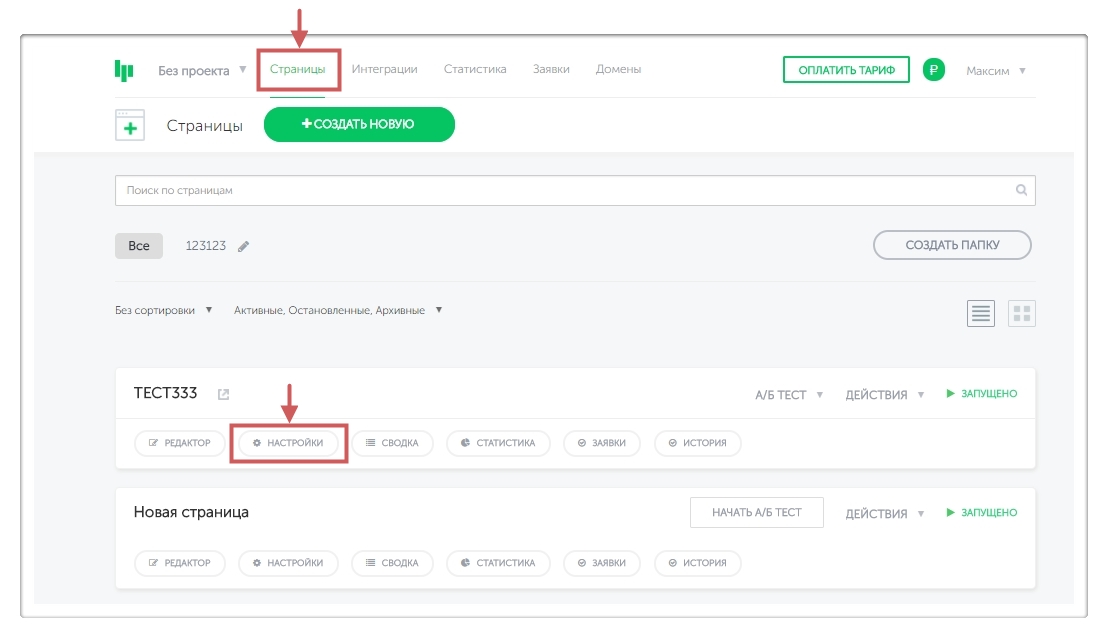Click the ruble balance icon
This screenshot has height=634, width=1106.
point(933,70)
